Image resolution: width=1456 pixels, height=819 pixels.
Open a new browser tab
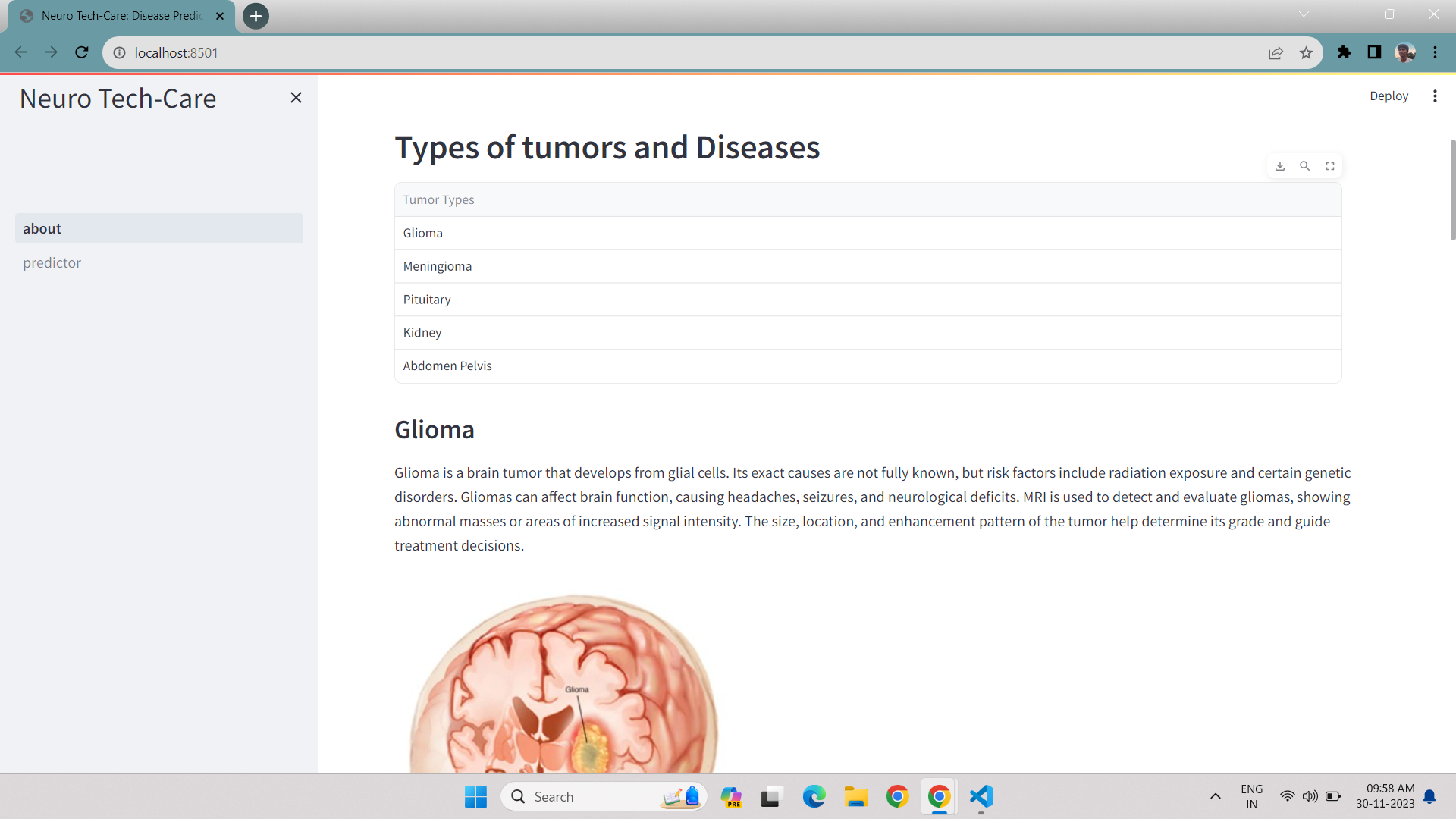pyautogui.click(x=256, y=16)
